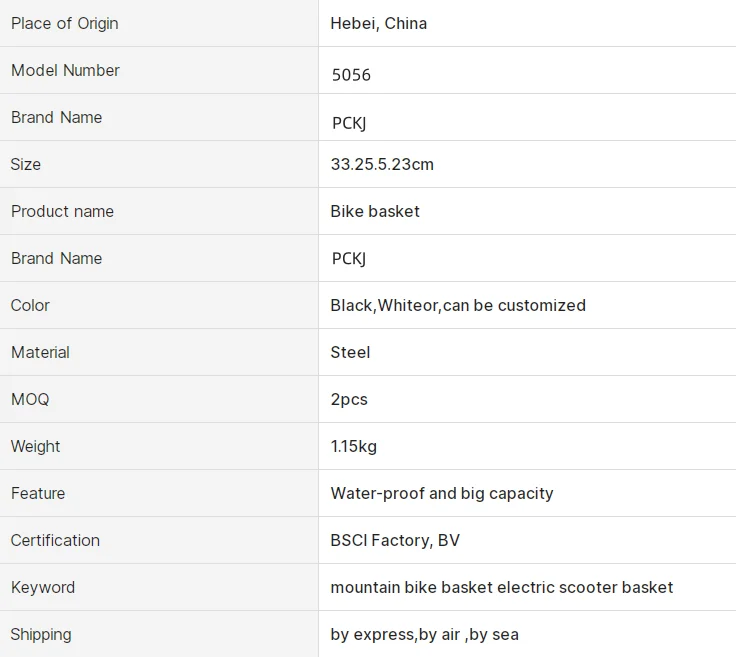The height and width of the screenshot is (657, 736).
Task: Select the '2pcs' MOQ value
Action: click(349, 399)
